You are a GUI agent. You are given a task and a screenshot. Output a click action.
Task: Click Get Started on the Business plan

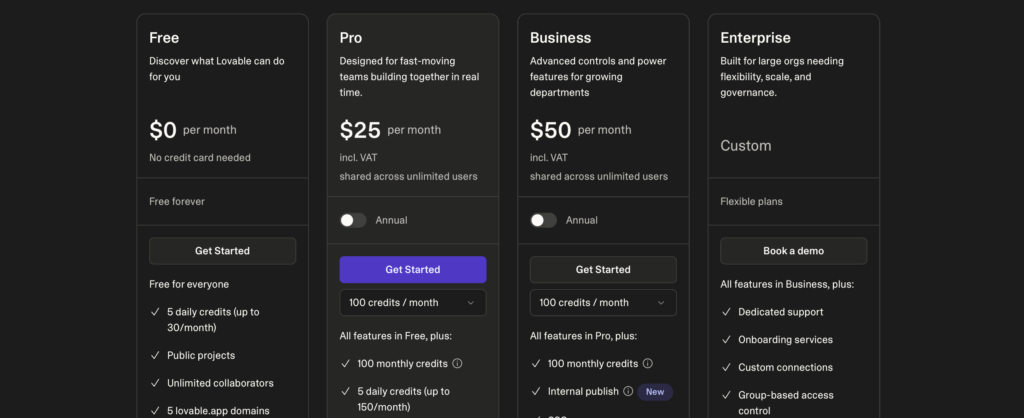click(602, 270)
